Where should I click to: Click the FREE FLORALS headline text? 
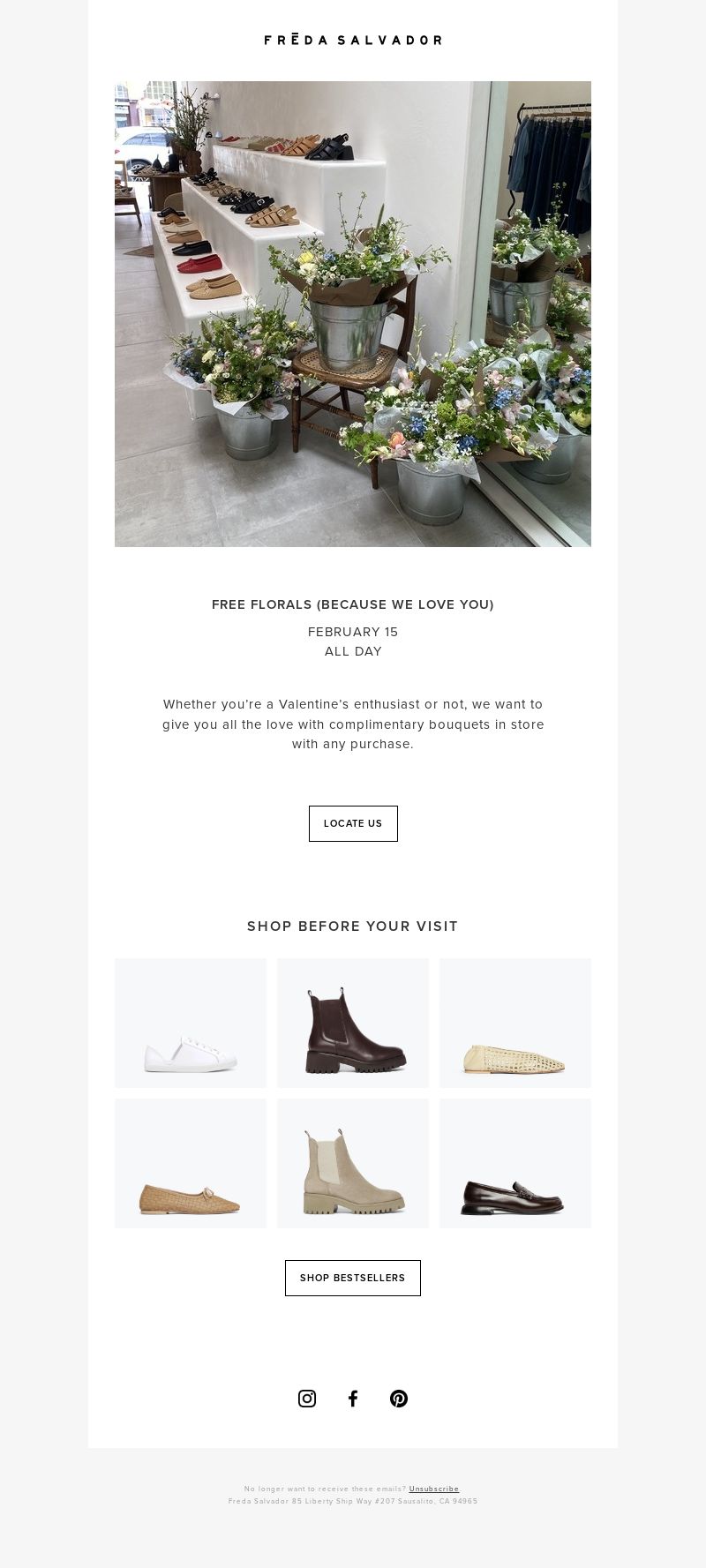(353, 604)
